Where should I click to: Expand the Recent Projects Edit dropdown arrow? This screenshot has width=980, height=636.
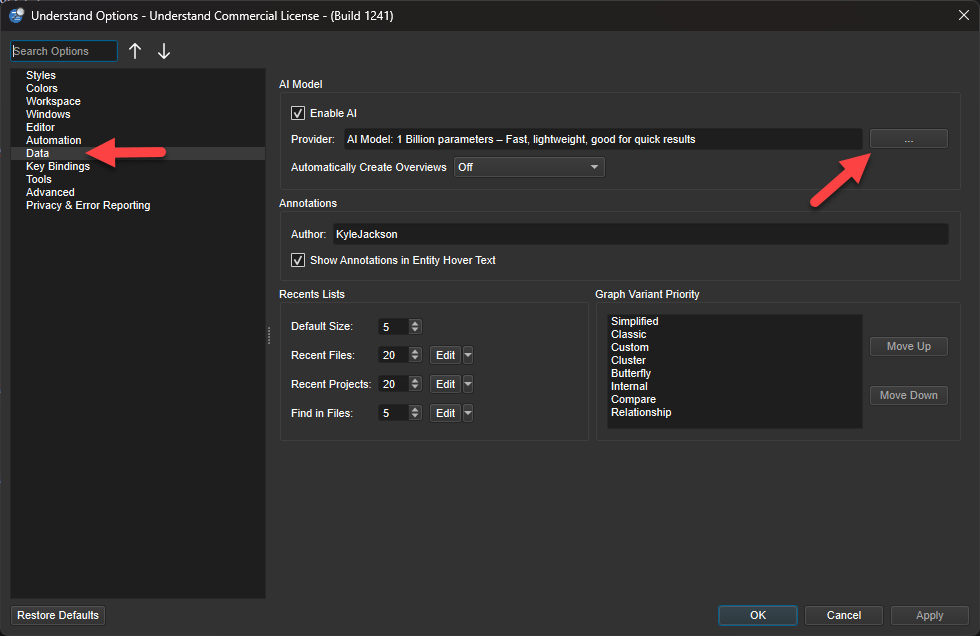coord(468,384)
